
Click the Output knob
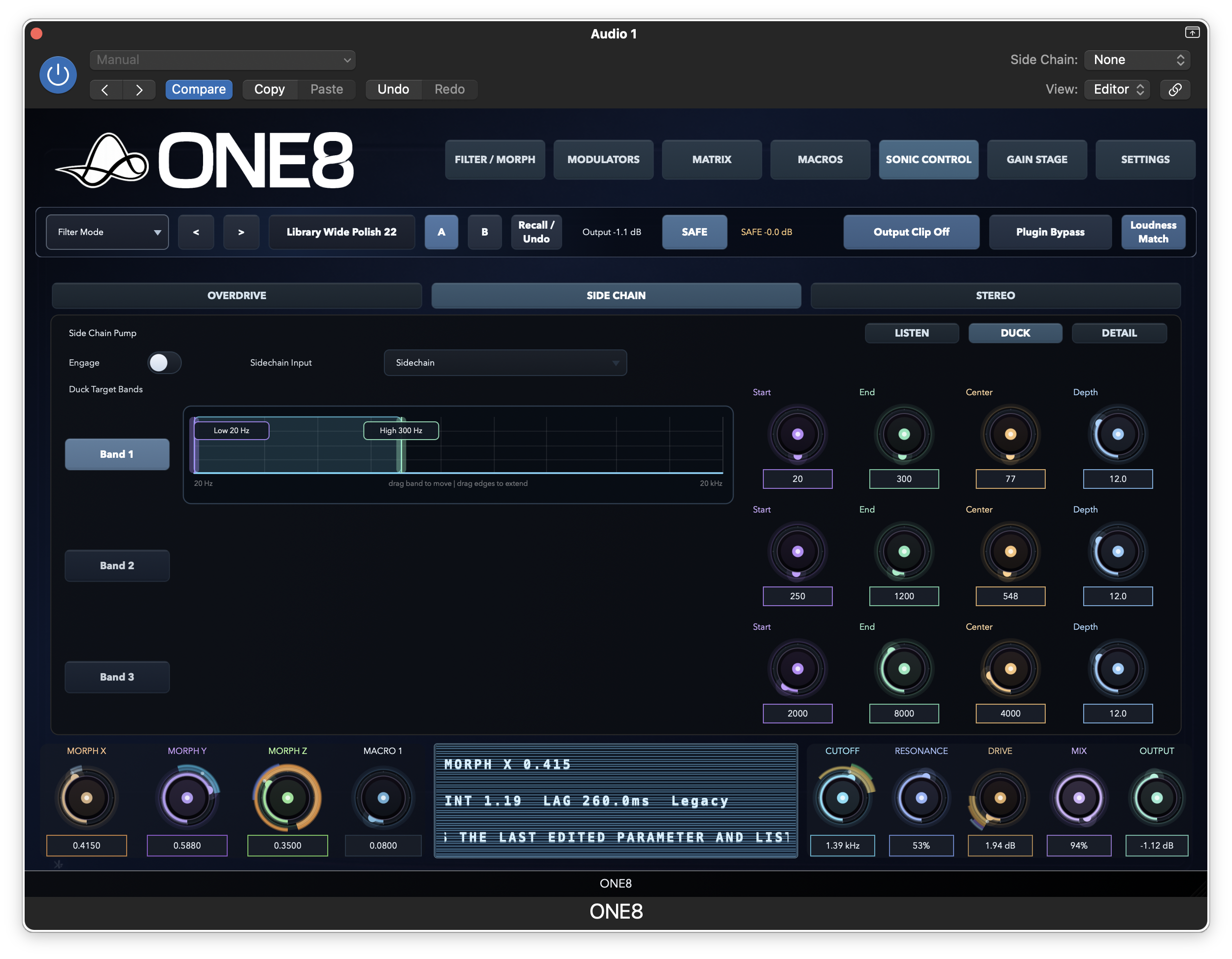coord(1157,798)
